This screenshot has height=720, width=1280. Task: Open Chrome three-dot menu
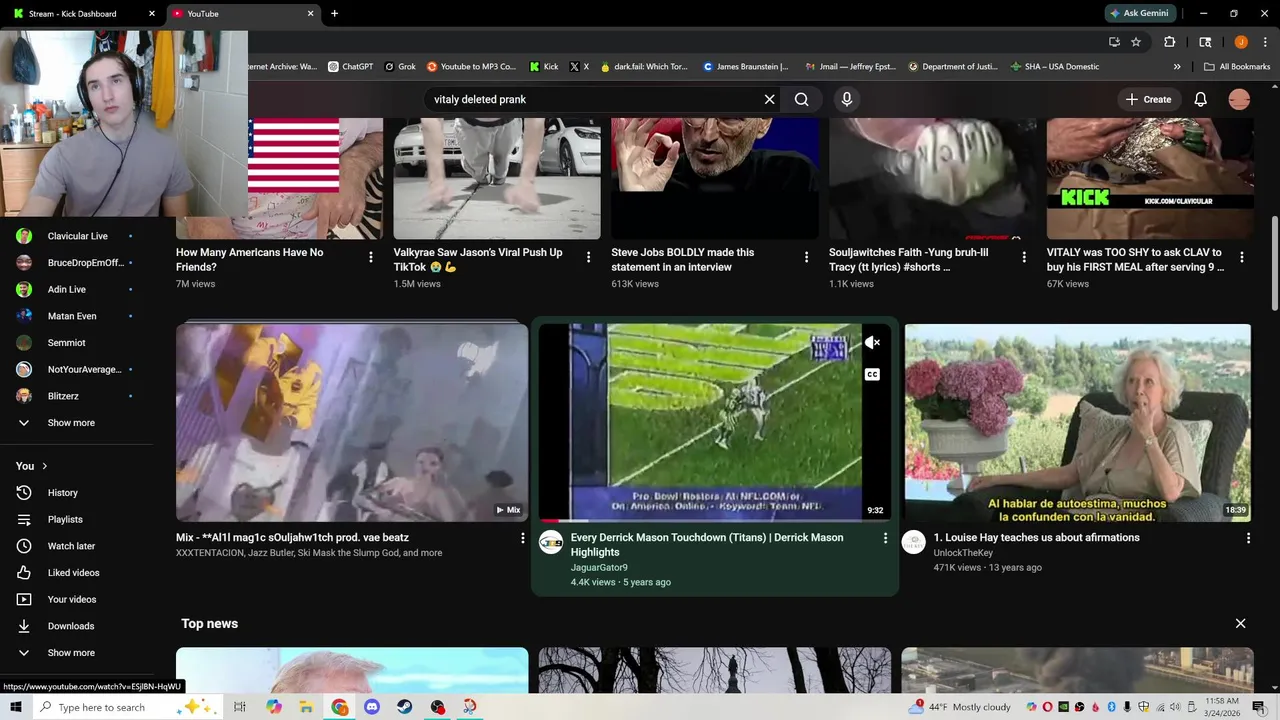[1265, 42]
